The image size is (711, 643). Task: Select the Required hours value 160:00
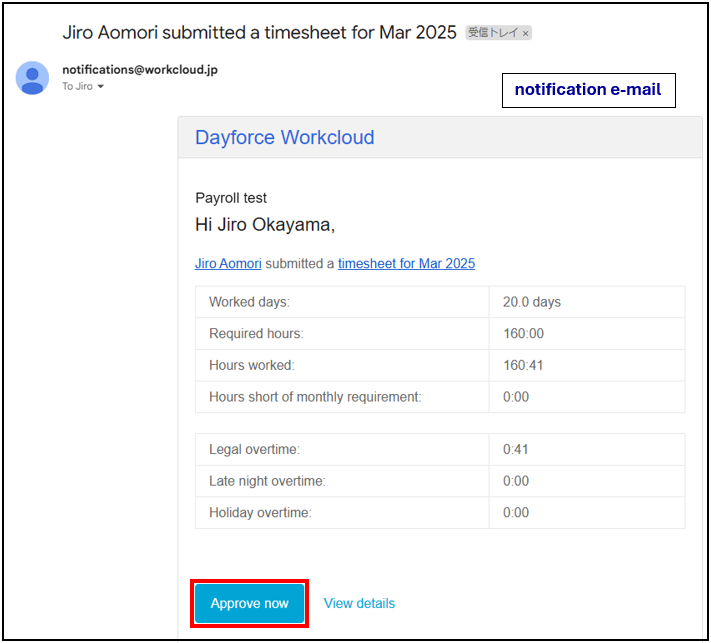pos(523,334)
